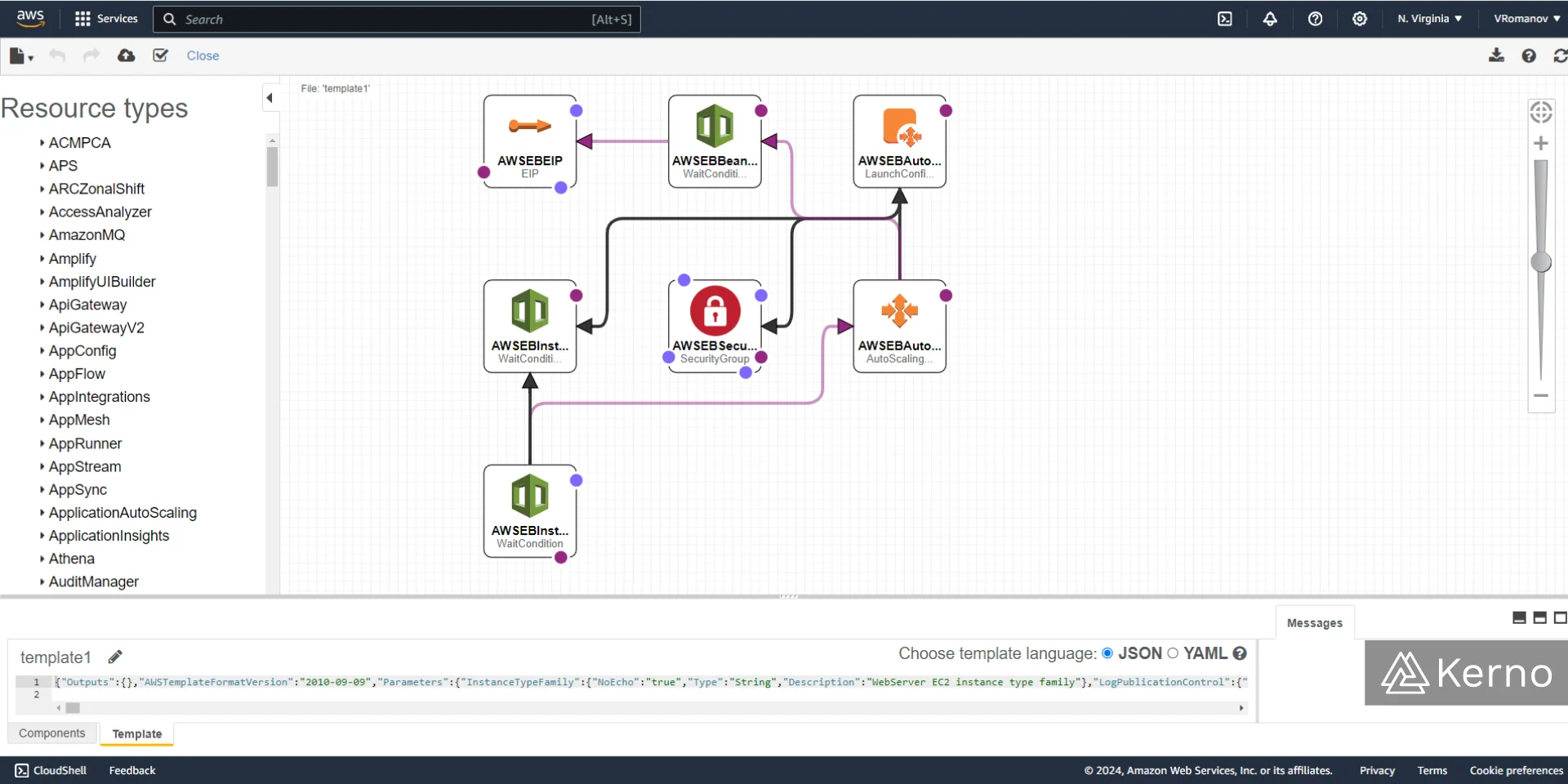Click the AWS search input field
The width and height of the screenshot is (1568, 784).
tap(397, 19)
